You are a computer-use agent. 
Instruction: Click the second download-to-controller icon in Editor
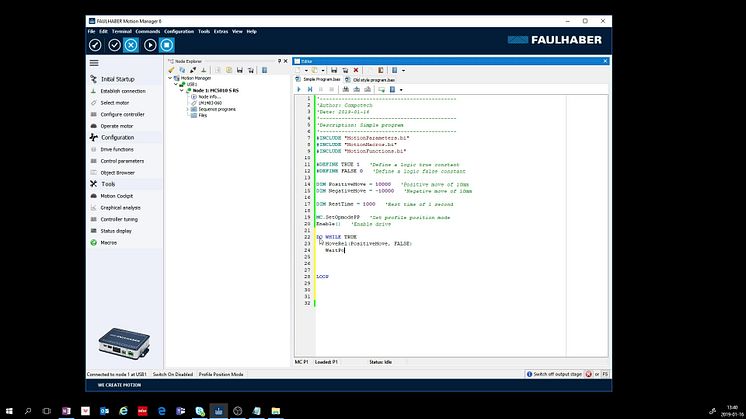coord(357,89)
